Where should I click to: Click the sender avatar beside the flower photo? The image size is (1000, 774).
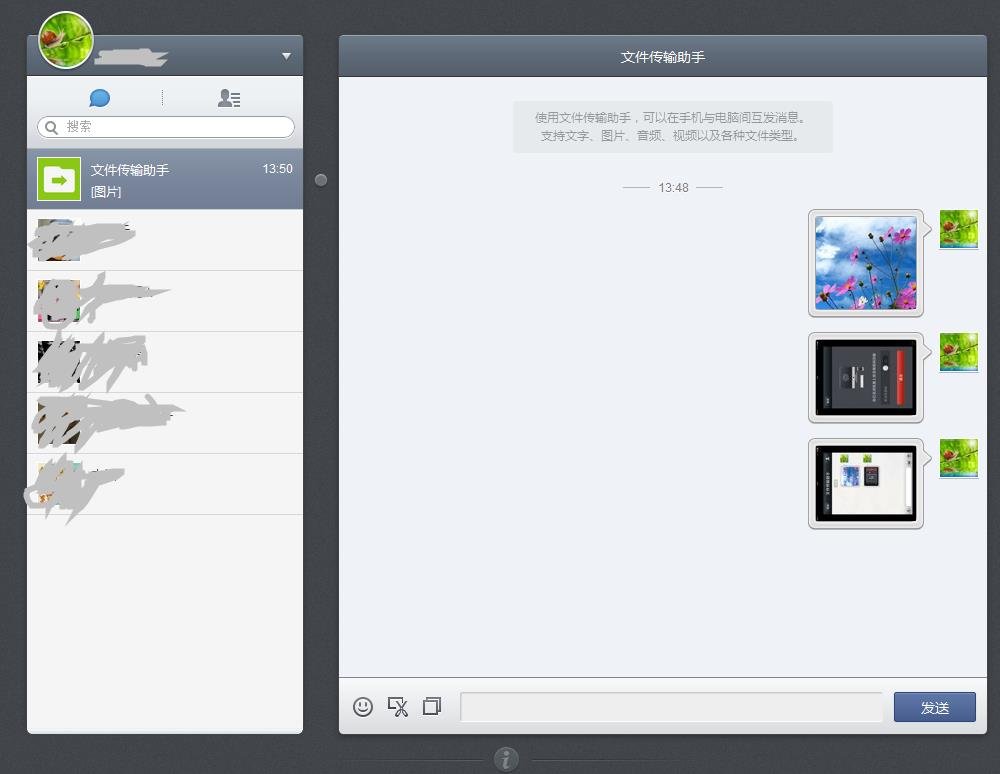click(958, 229)
